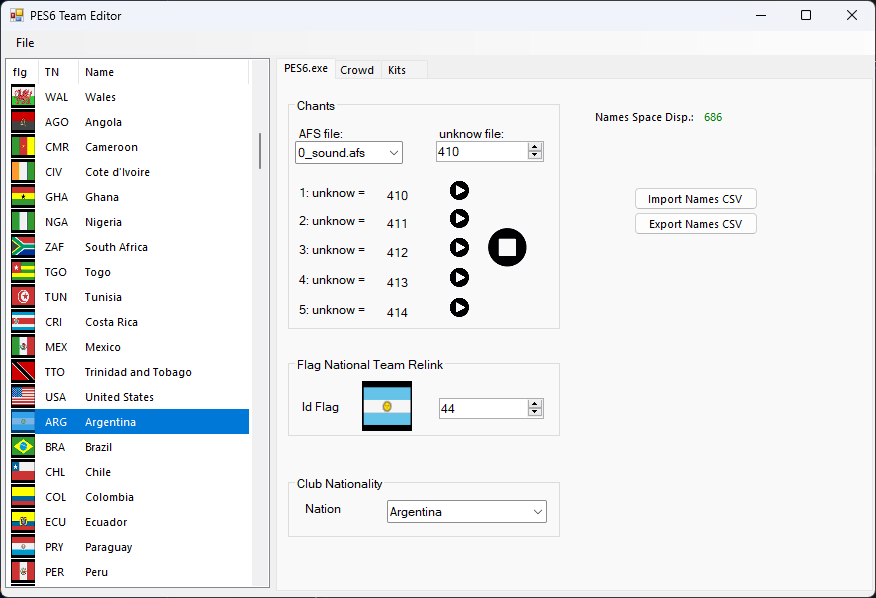
Task: Select the United States team name
Action: pos(119,397)
